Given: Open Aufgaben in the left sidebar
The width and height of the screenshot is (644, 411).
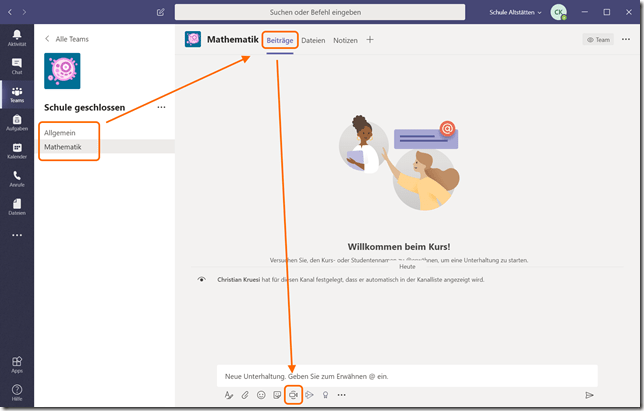Looking at the screenshot, I should point(17,122).
